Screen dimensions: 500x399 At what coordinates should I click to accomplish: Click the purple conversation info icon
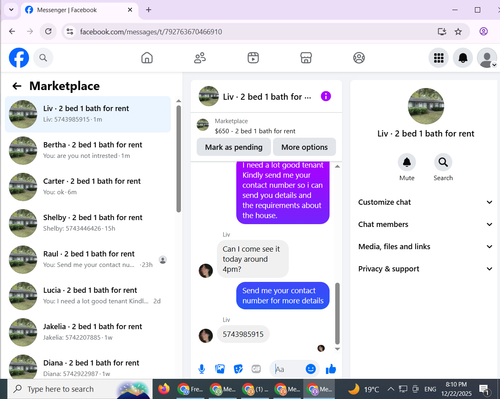point(326,96)
